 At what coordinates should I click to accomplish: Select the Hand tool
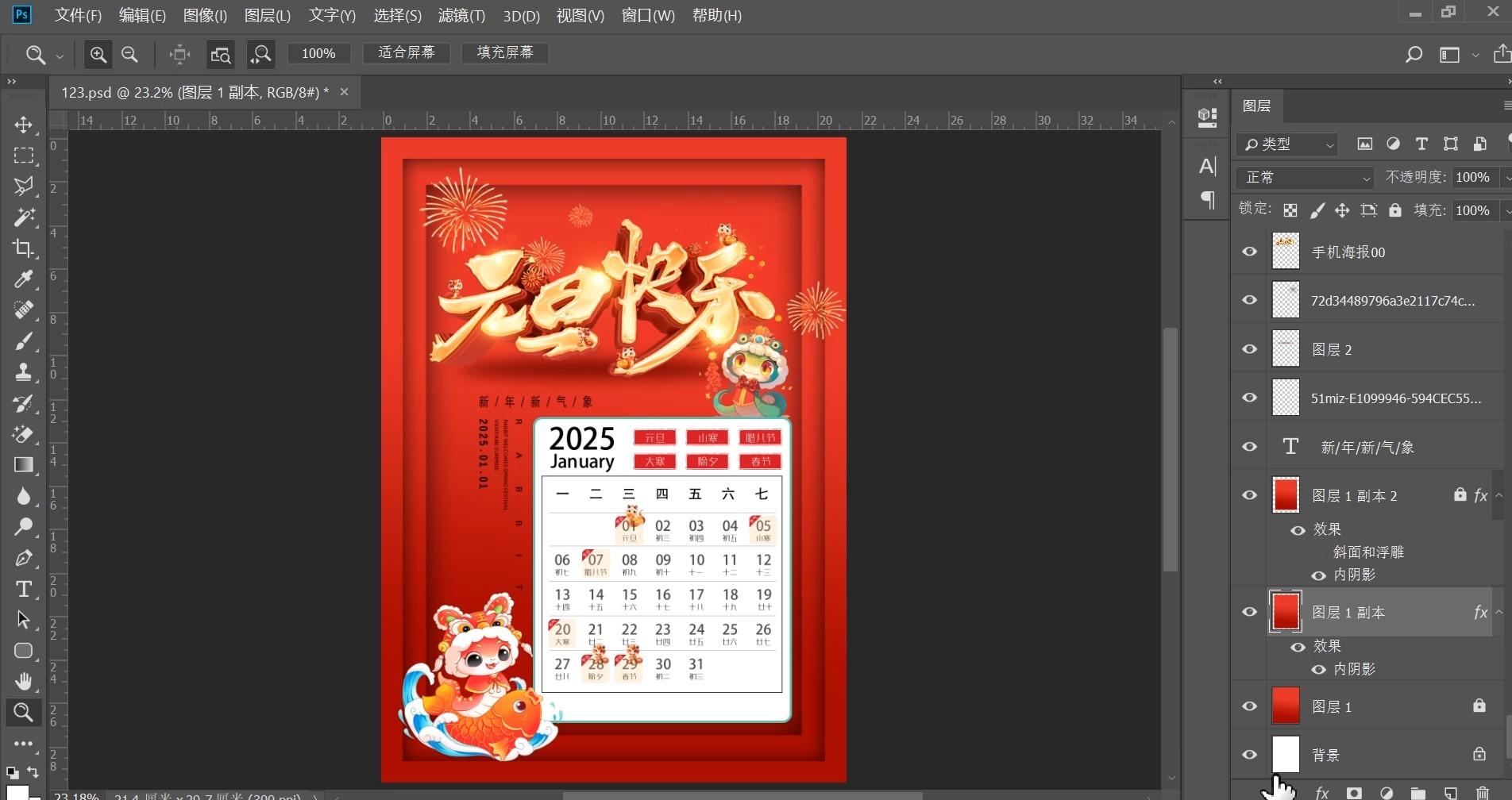pos(23,681)
